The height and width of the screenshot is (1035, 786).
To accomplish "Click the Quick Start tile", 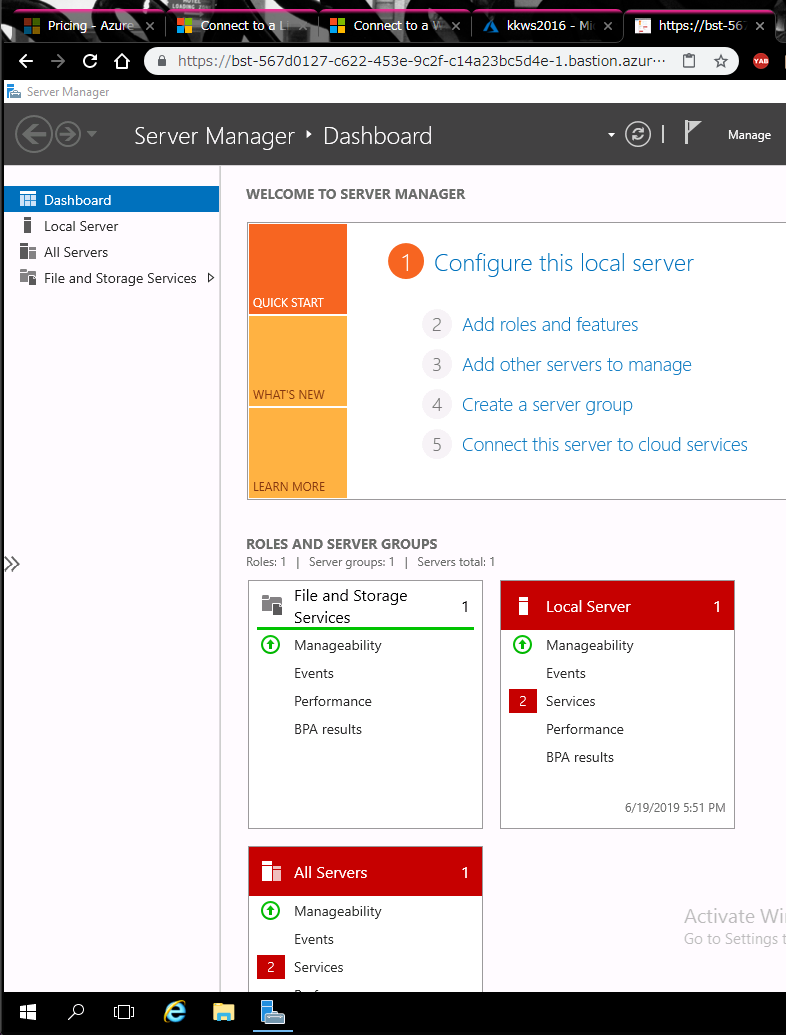I will [x=298, y=269].
